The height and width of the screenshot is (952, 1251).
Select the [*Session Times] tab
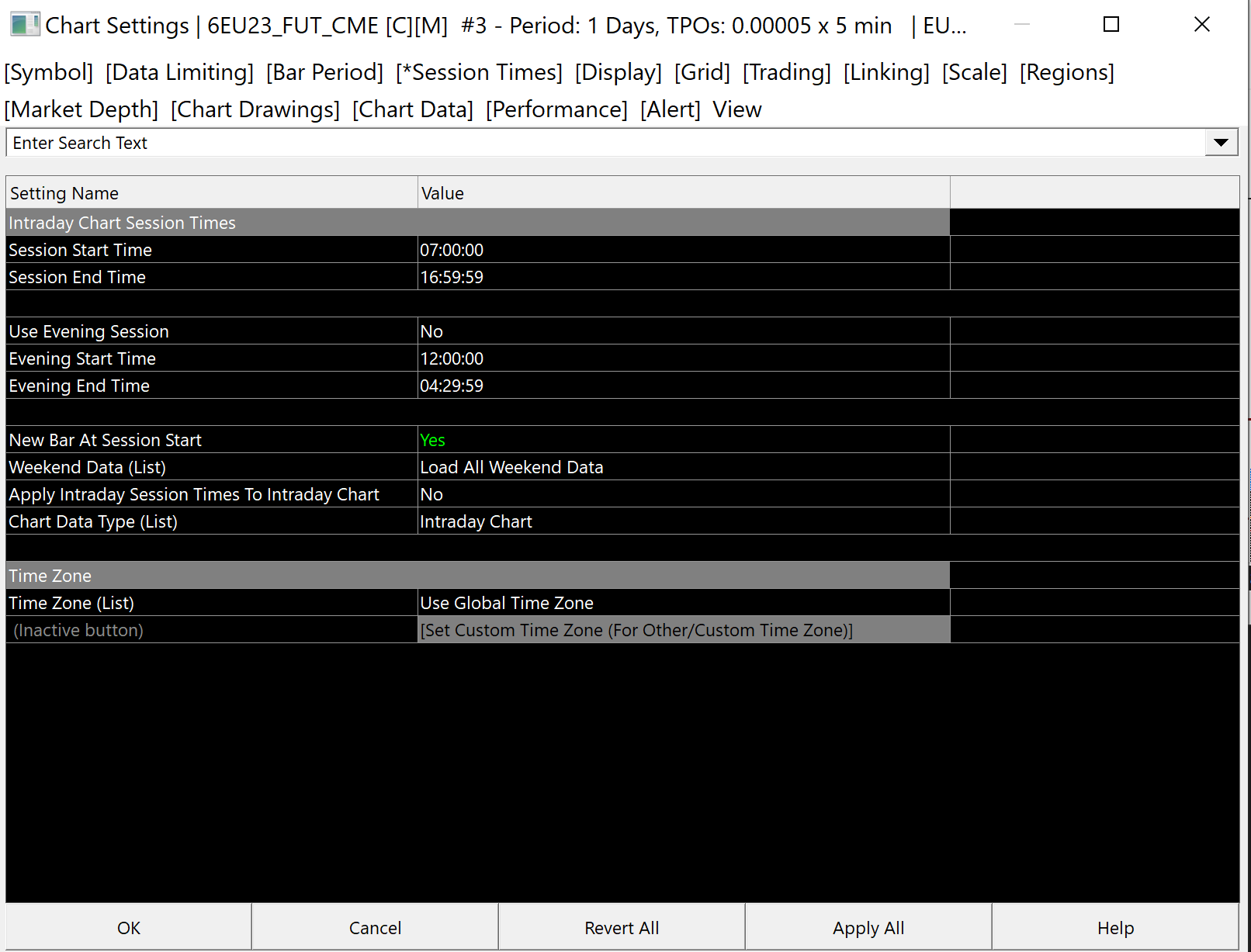479,72
